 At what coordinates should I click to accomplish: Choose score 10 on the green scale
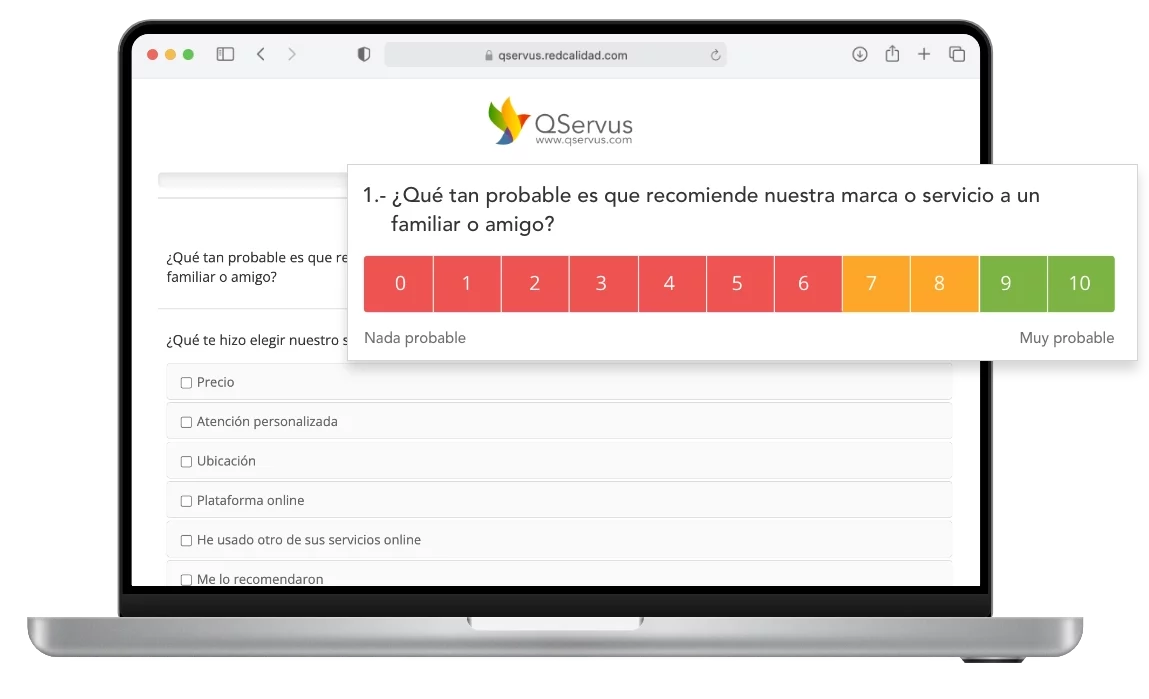(x=1080, y=284)
